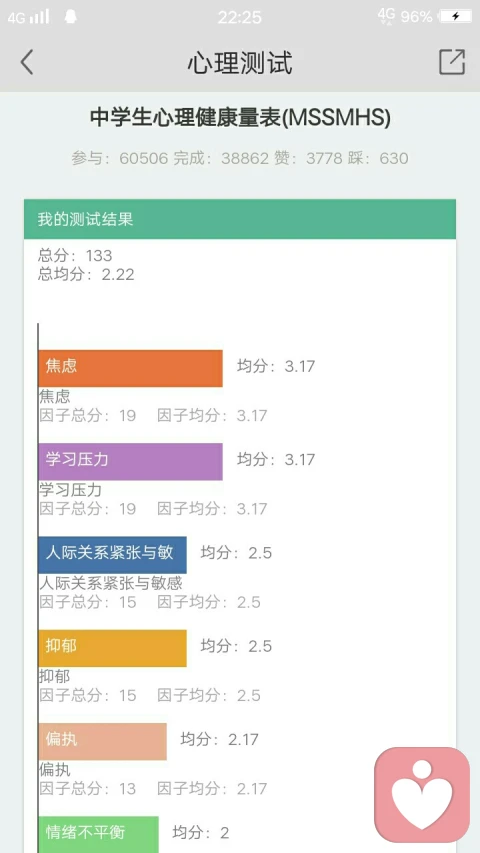Select the green 情绪不平衡 bar
The height and width of the screenshot is (853, 480).
[99, 835]
